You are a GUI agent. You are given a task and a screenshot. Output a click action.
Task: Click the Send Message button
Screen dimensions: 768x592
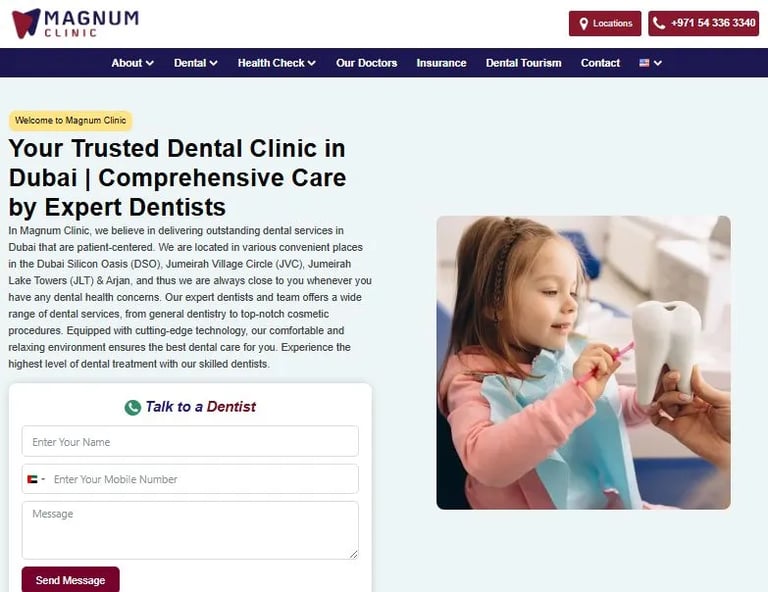71,580
